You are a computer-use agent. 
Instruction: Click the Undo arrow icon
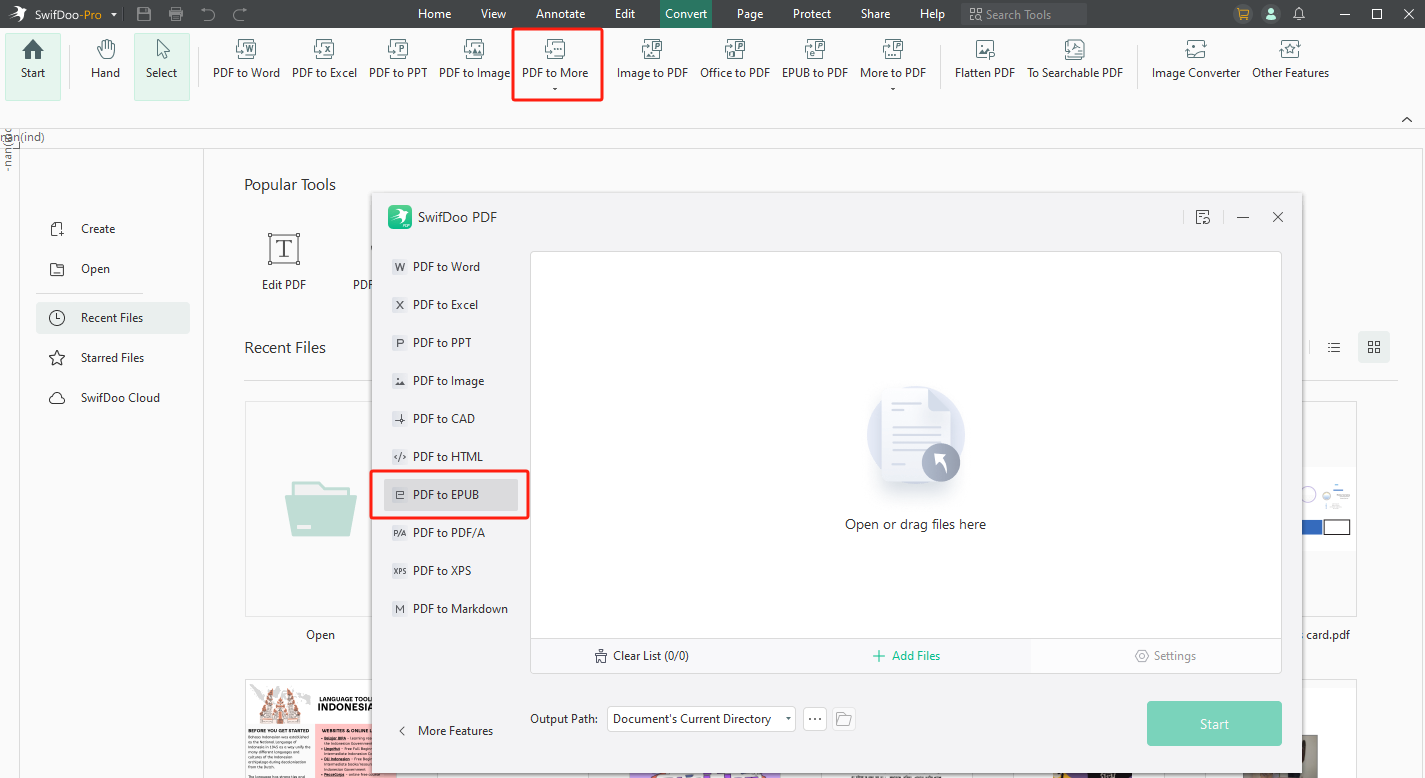tap(208, 14)
